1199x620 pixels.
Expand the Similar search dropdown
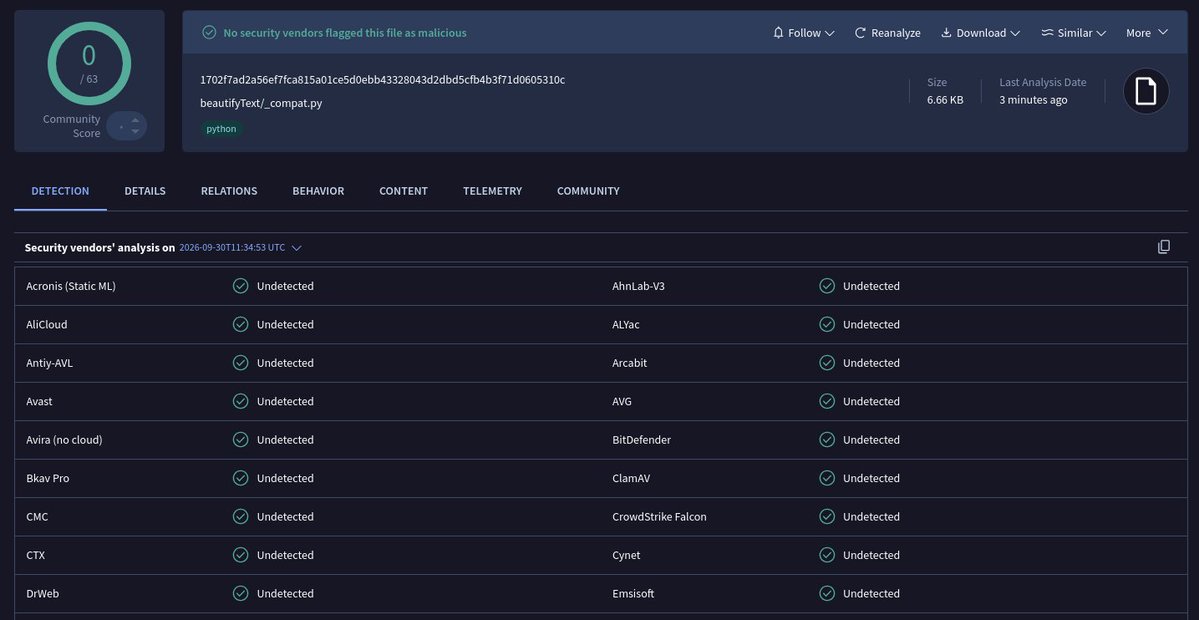point(1074,33)
